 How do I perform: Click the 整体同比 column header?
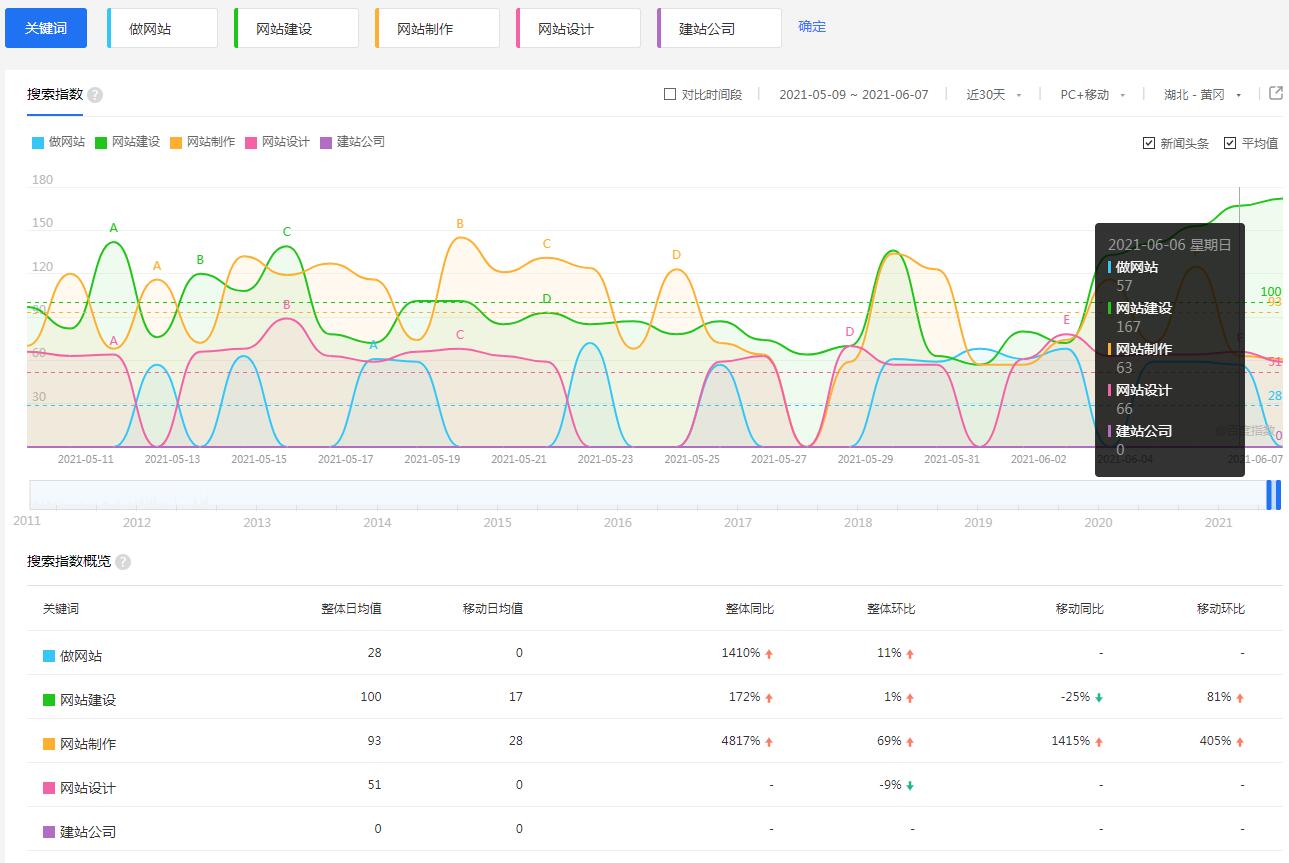(x=750, y=609)
